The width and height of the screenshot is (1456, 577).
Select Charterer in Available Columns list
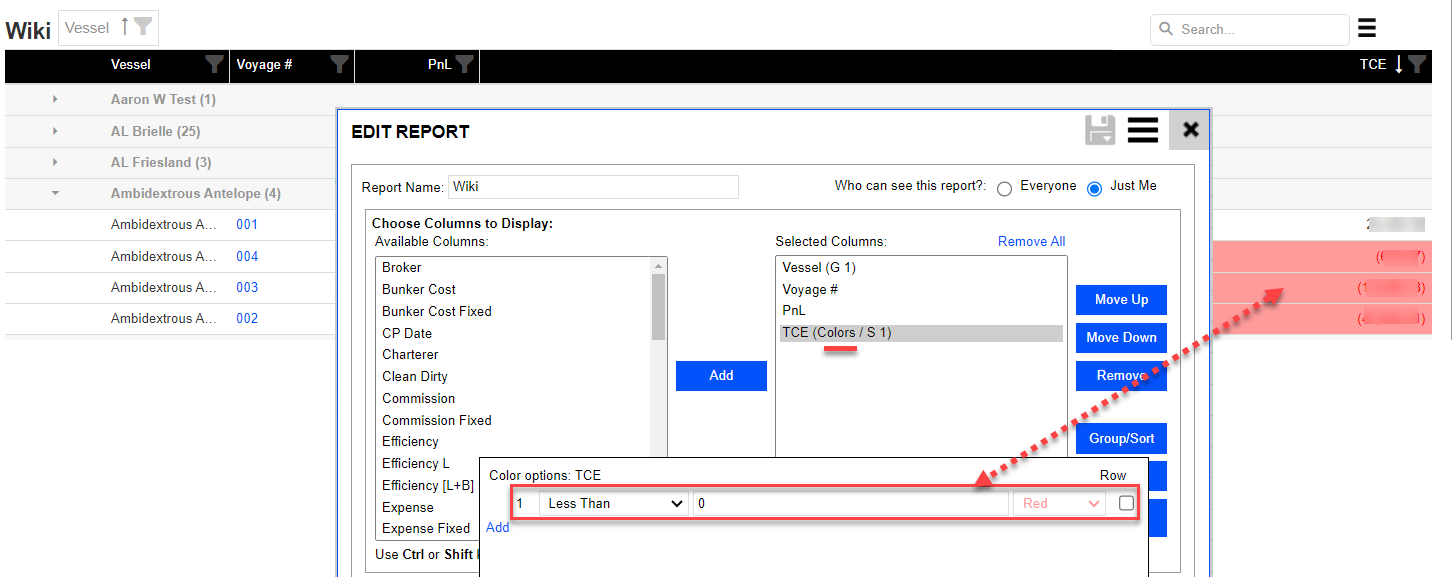coord(410,355)
